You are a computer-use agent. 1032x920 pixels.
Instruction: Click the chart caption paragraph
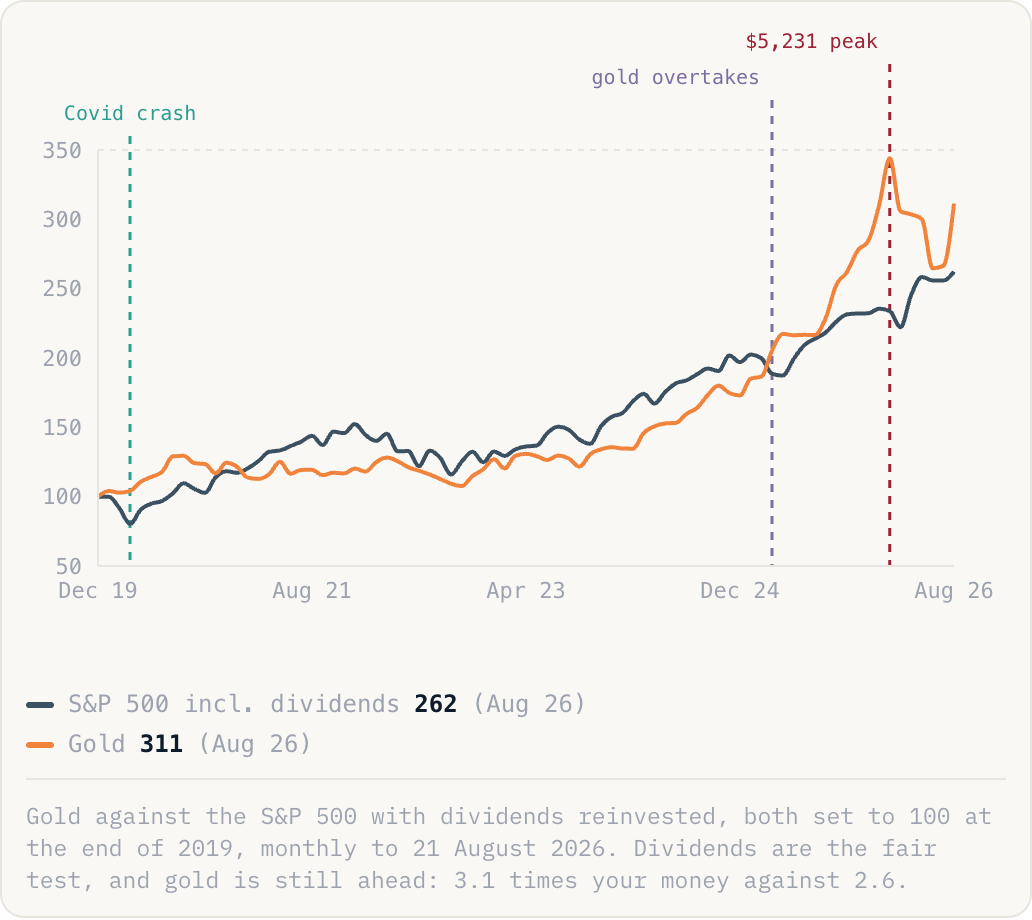click(x=509, y=848)
